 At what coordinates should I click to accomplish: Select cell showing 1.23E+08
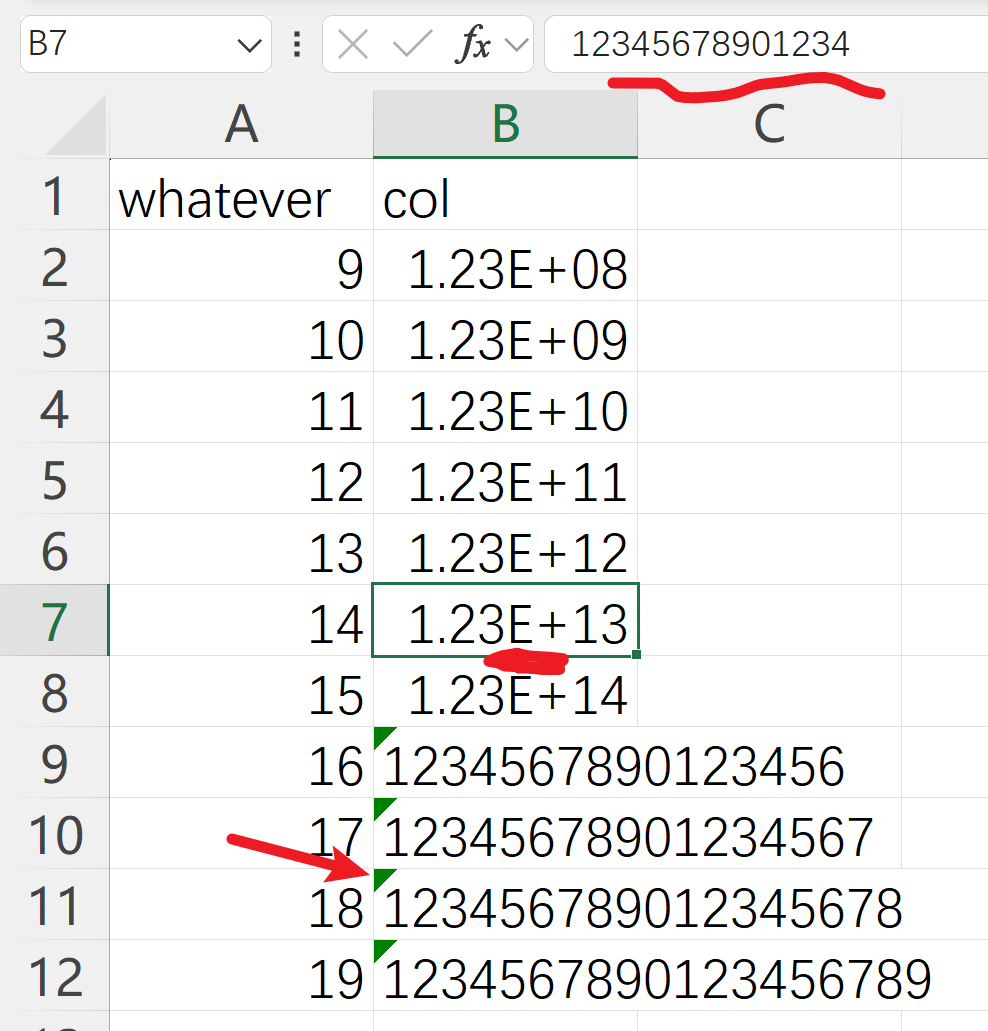[x=505, y=269]
